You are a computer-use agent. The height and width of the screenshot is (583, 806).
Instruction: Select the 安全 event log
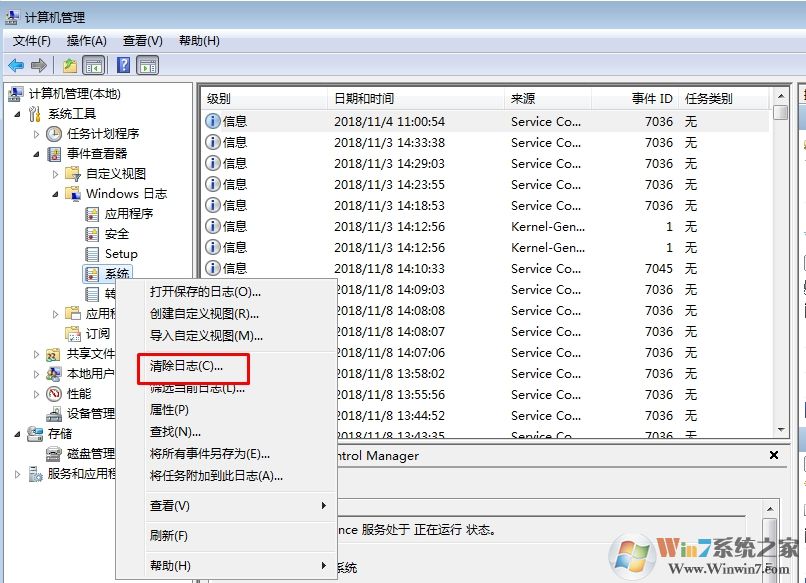tap(116, 233)
